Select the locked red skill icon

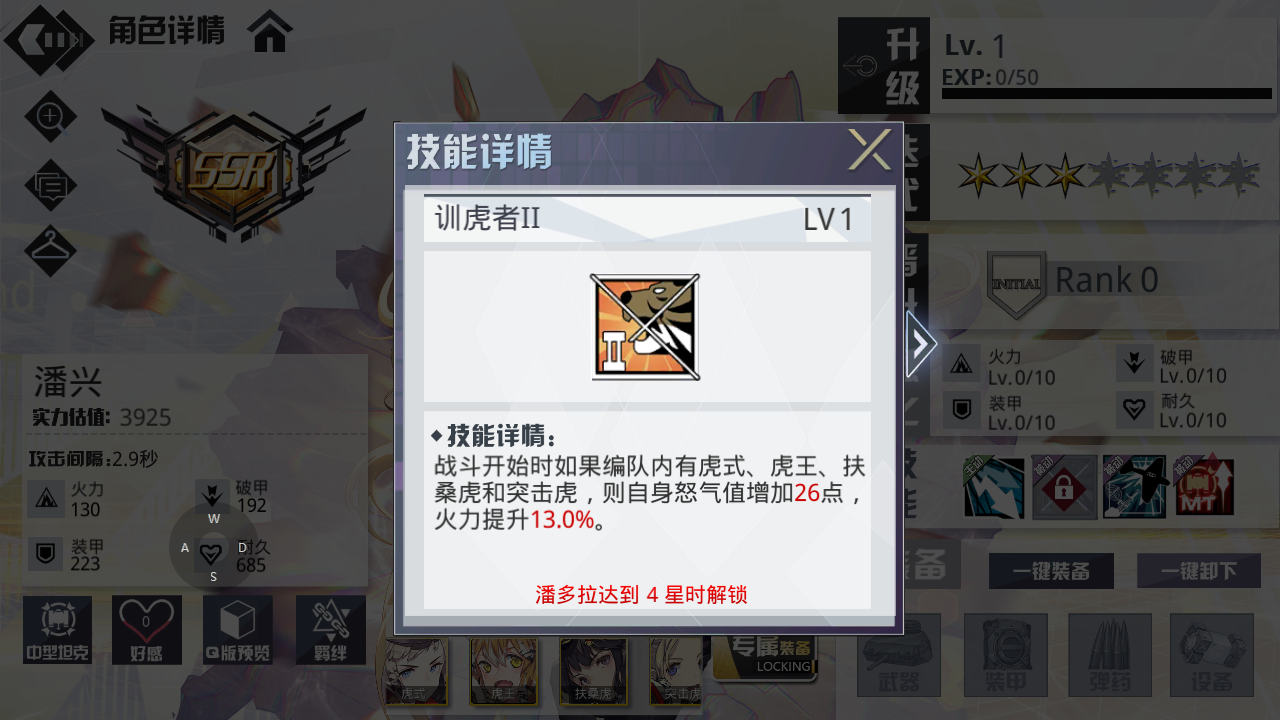click(x=1064, y=488)
